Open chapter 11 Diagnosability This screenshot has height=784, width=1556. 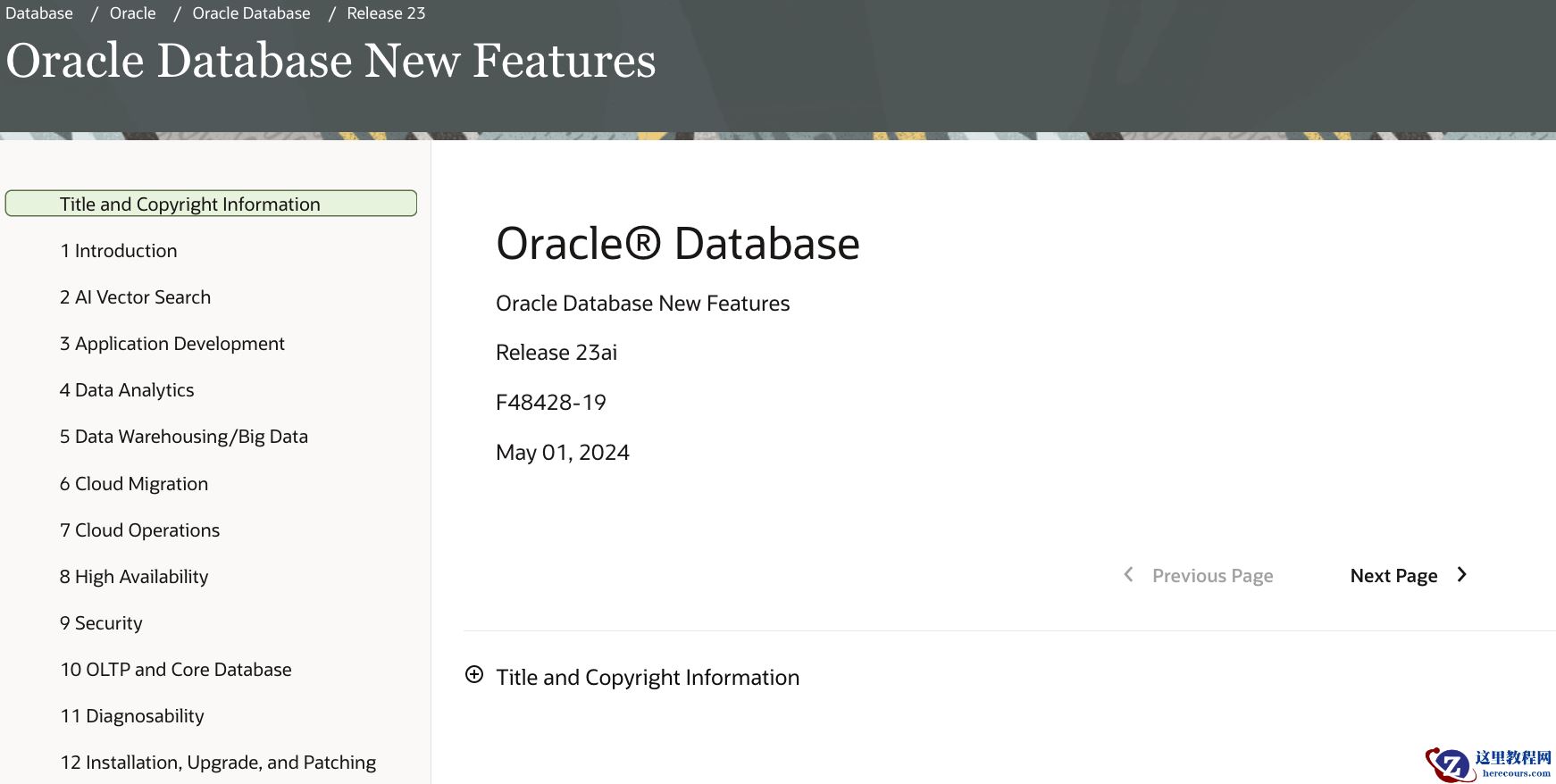(x=132, y=716)
